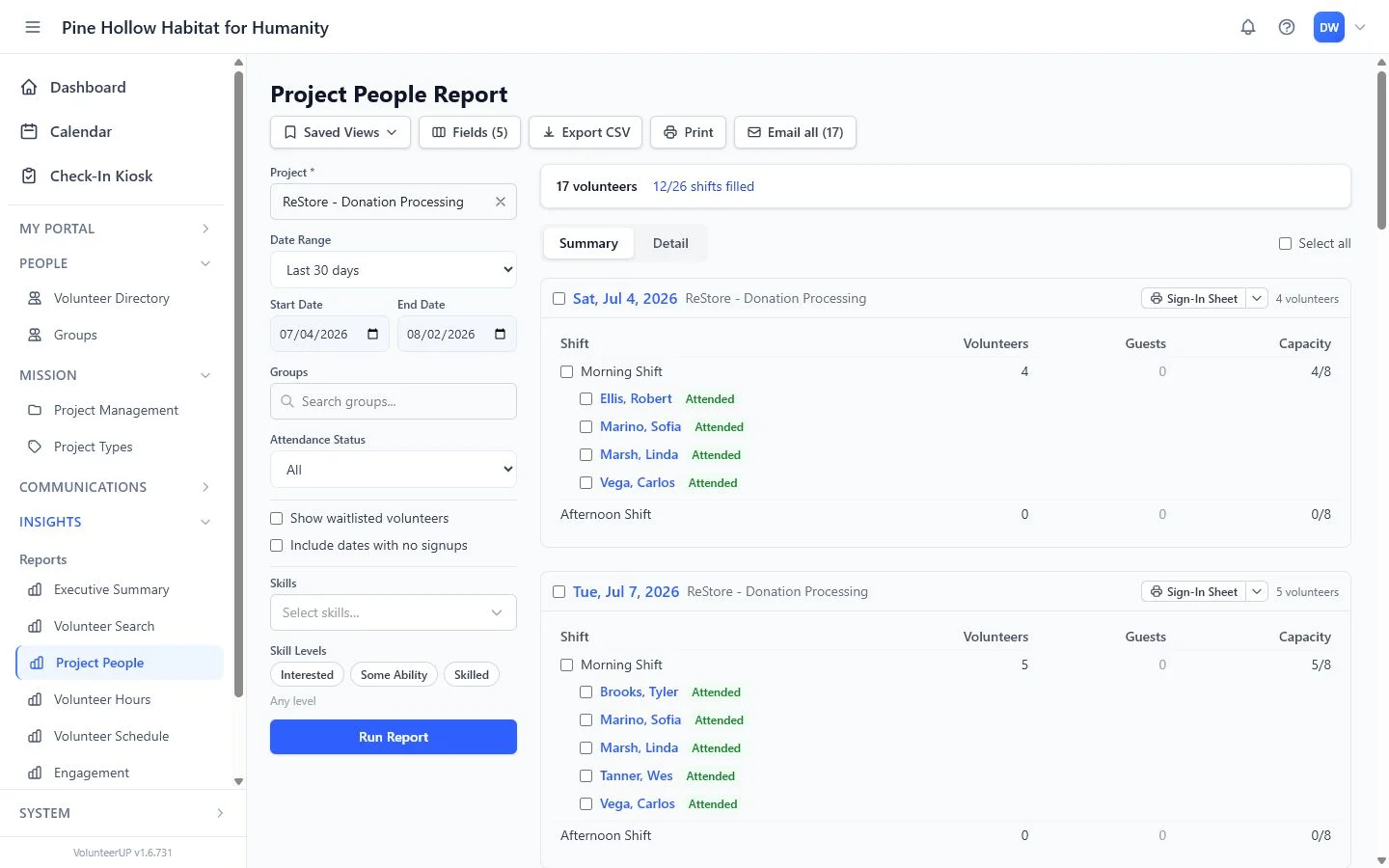Click the Volunteer Schedule chart icon
The image size is (1389, 868).
click(x=35, y=736)
